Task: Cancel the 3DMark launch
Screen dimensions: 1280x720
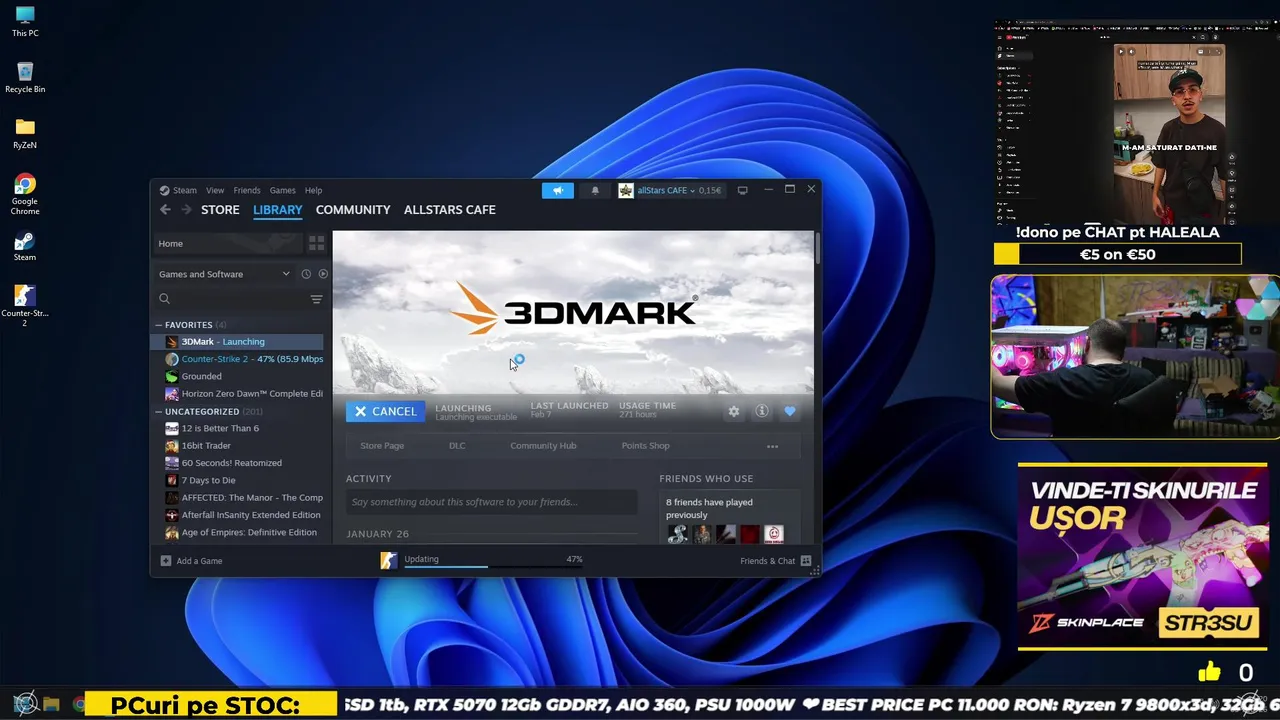Action: 385,411
